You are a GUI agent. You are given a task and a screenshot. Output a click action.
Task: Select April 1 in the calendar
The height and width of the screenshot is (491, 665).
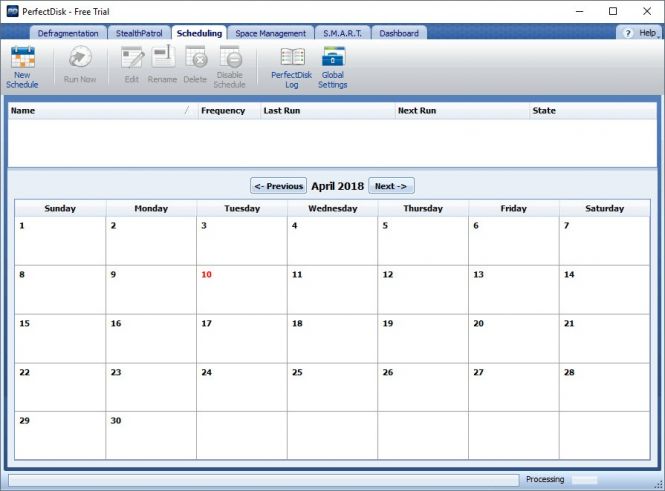[x=60, y=241]
